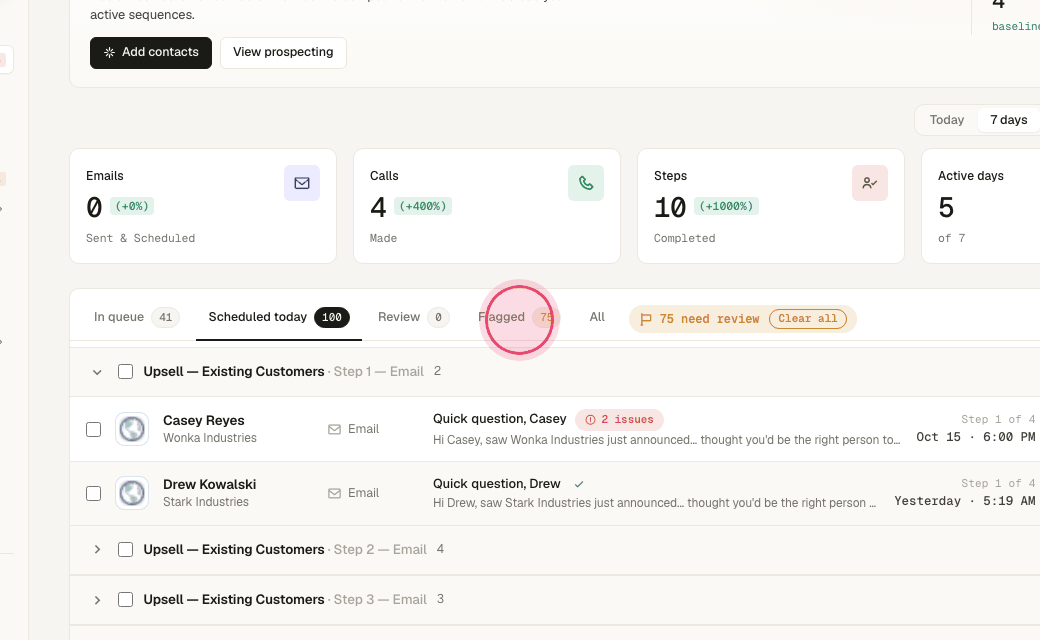Tick the checkbox for Casey Reyes
This screenshot has height=640, width=1040.
point(94,430)
